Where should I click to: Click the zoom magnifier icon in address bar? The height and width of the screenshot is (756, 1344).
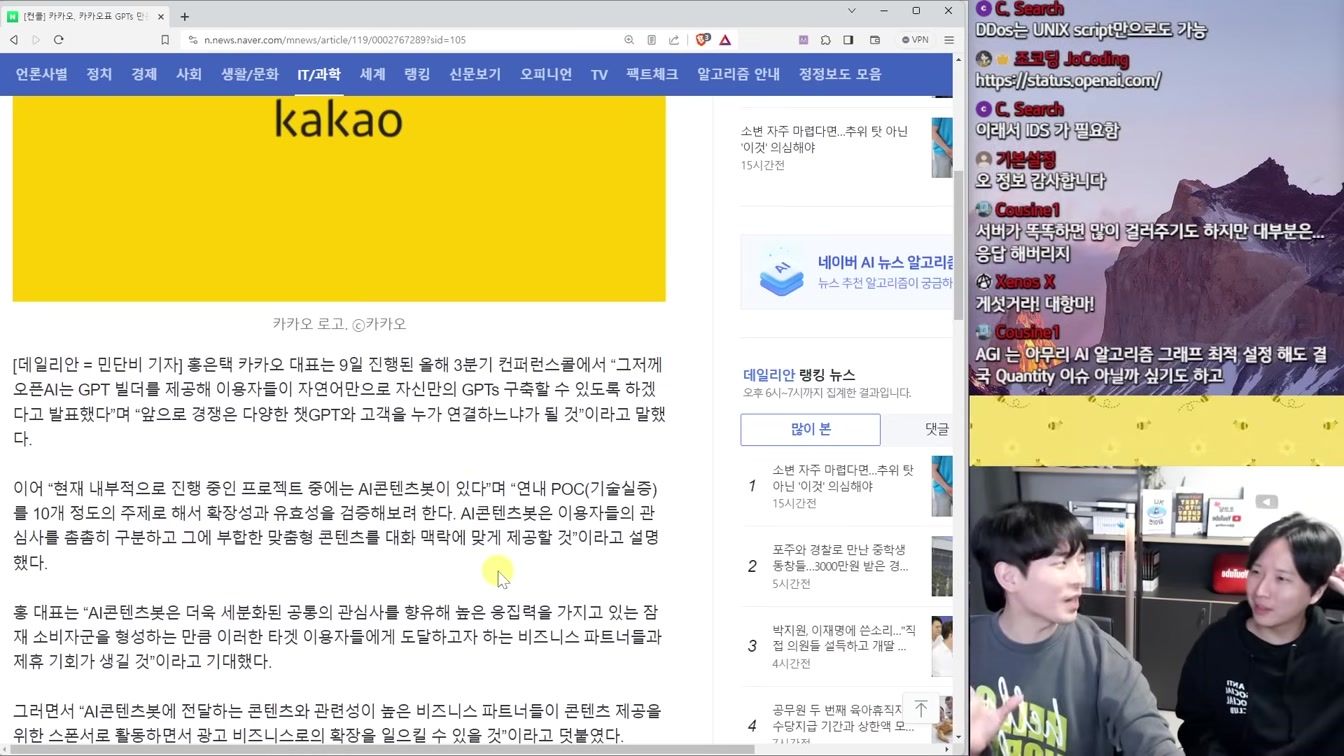tap(629, 40)
